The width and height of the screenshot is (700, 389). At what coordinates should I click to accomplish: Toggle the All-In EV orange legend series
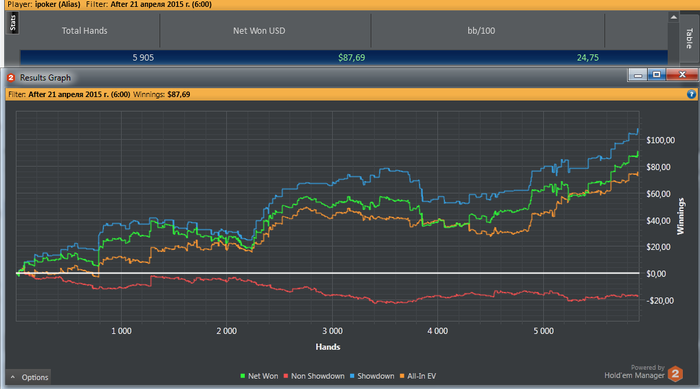tap(417, 376)
